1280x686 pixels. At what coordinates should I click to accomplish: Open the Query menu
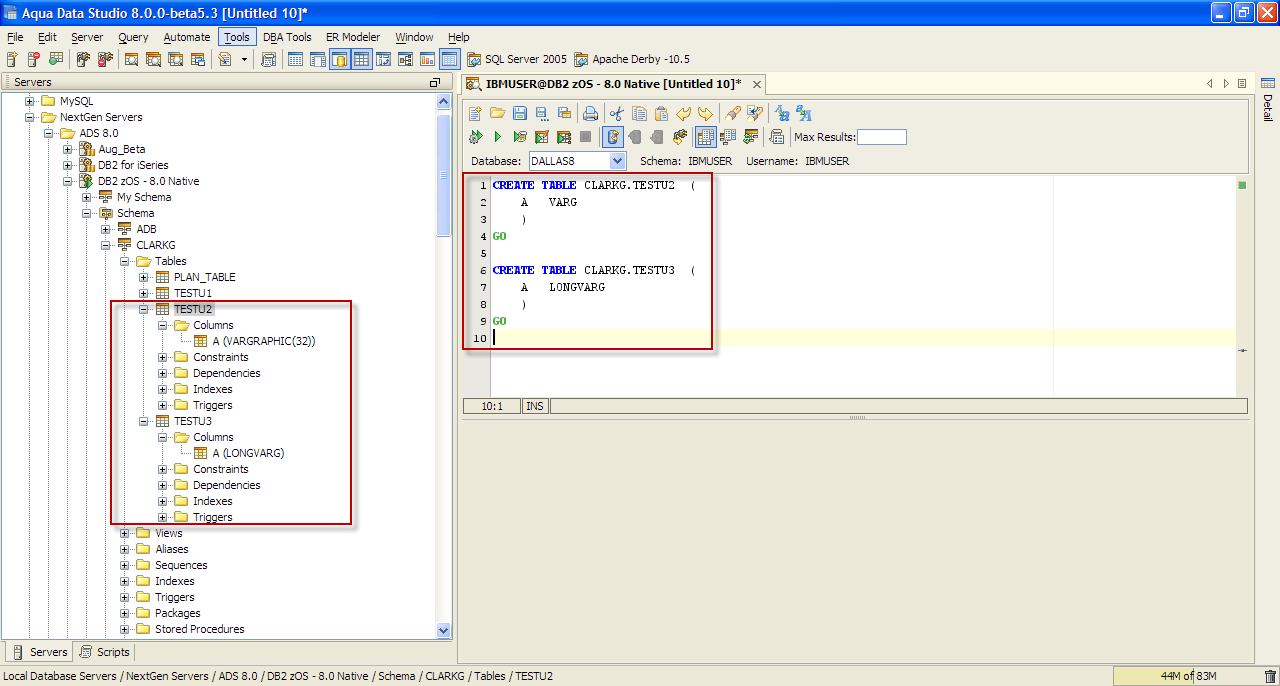133,37
